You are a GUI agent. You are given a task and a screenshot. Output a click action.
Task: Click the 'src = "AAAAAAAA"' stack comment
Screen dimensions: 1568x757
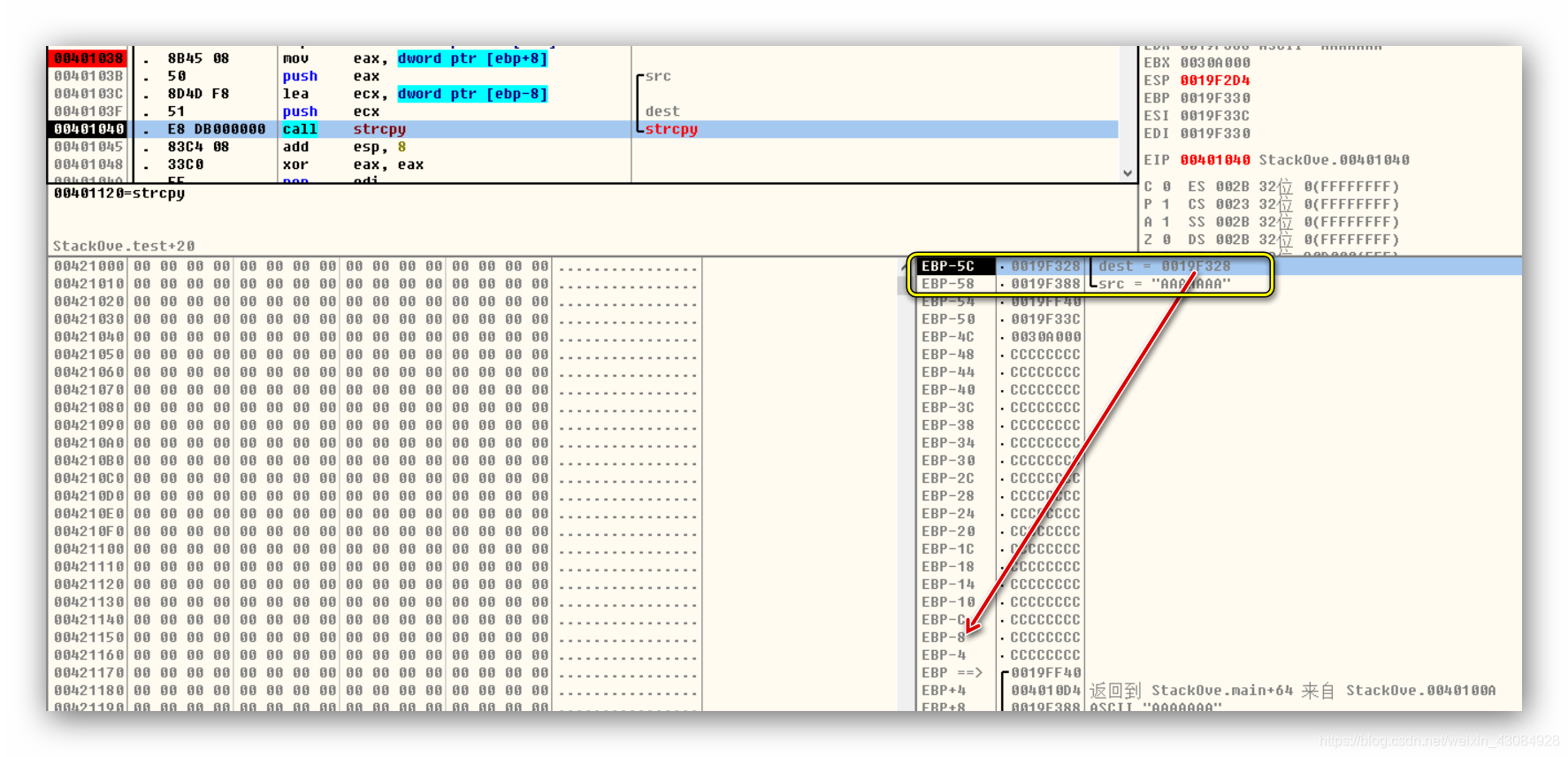1164,284
